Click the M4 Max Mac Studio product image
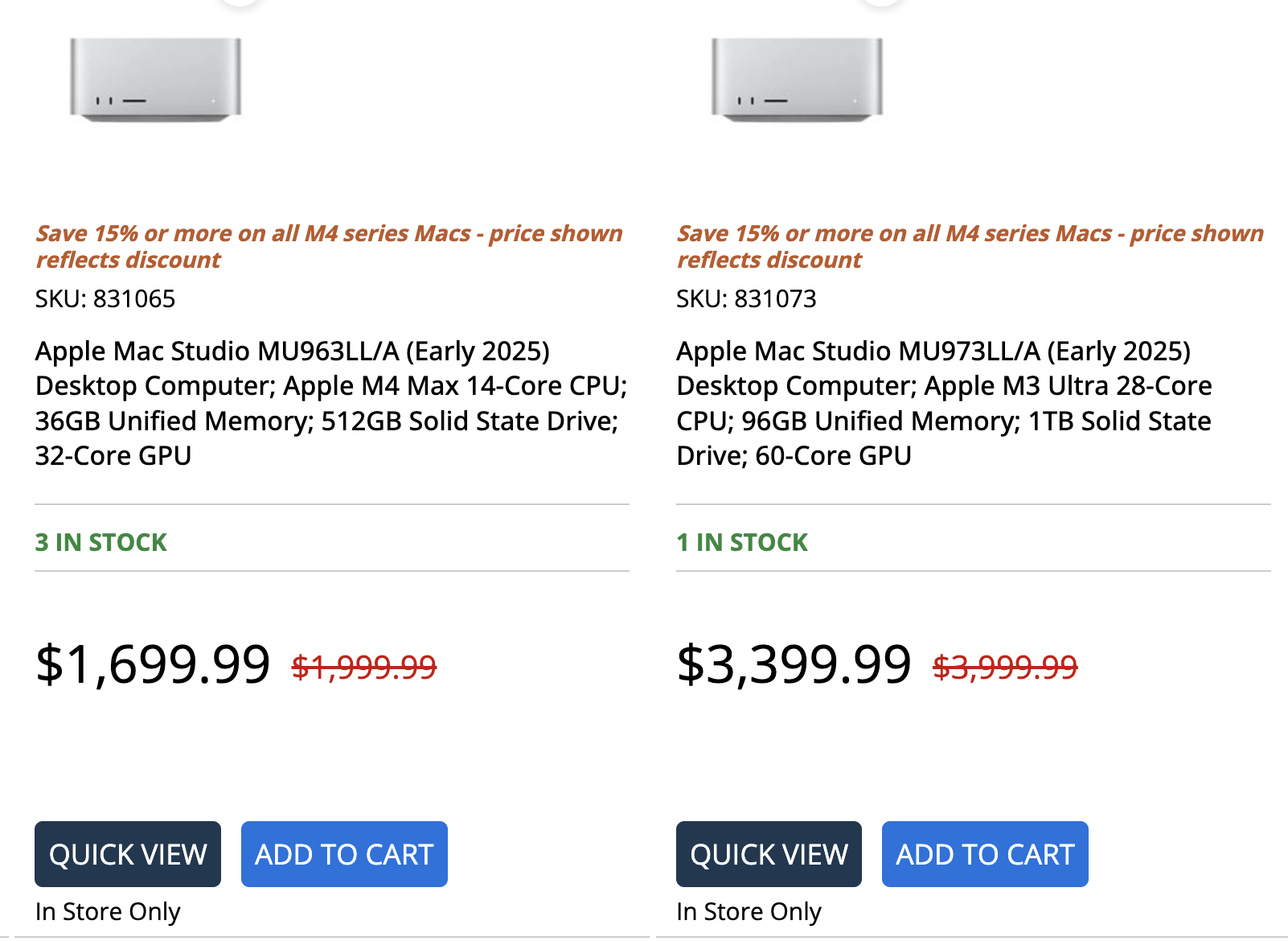The image size is (1288, 941). 155,80
